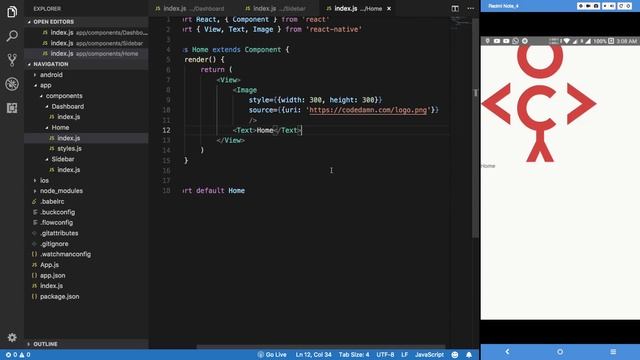Click the Home text on phone screen

[x=488, y=166]
